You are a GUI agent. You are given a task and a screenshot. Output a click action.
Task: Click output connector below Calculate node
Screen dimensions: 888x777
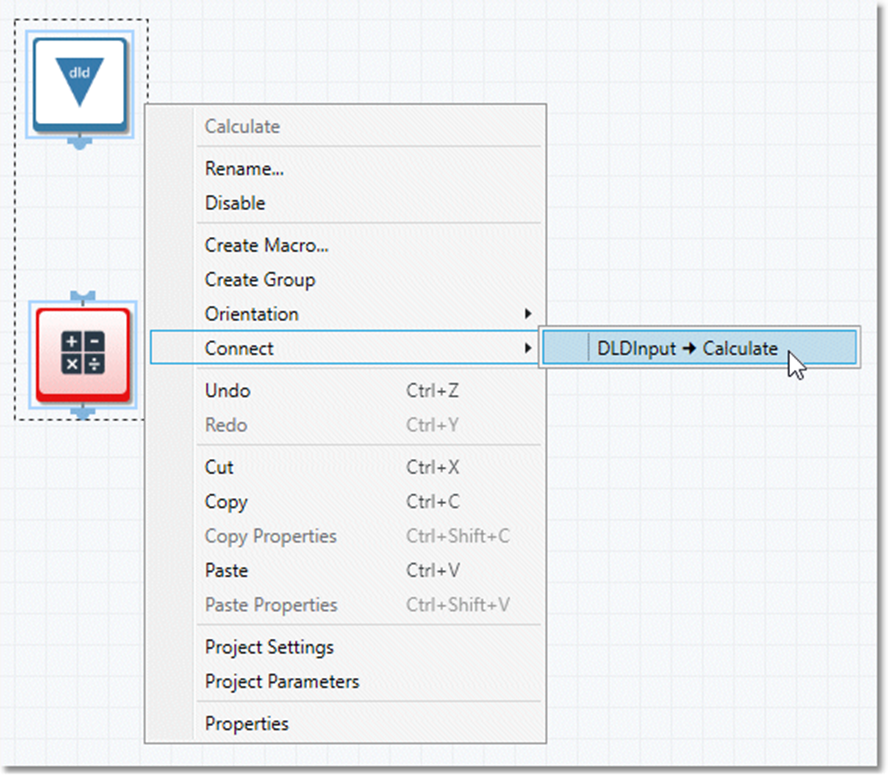pyautogui.click(x=84, y=411)
